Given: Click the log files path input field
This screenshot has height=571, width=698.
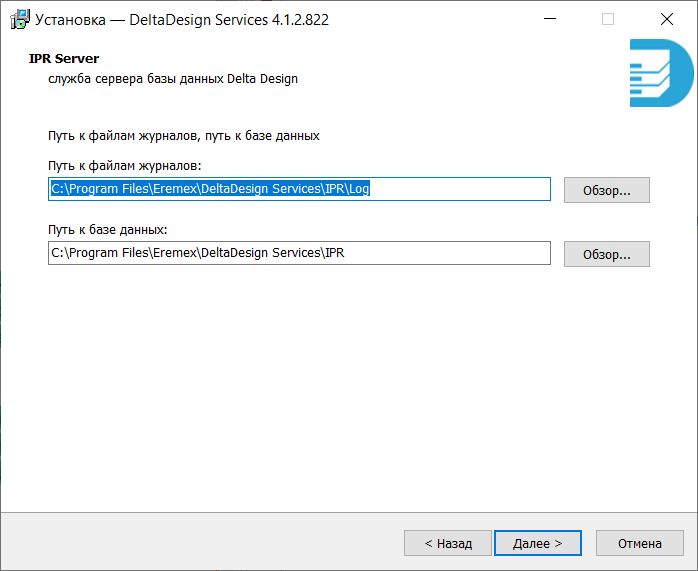Looking at the screenshot, I should pyautogui.click(x=299, y=189).
